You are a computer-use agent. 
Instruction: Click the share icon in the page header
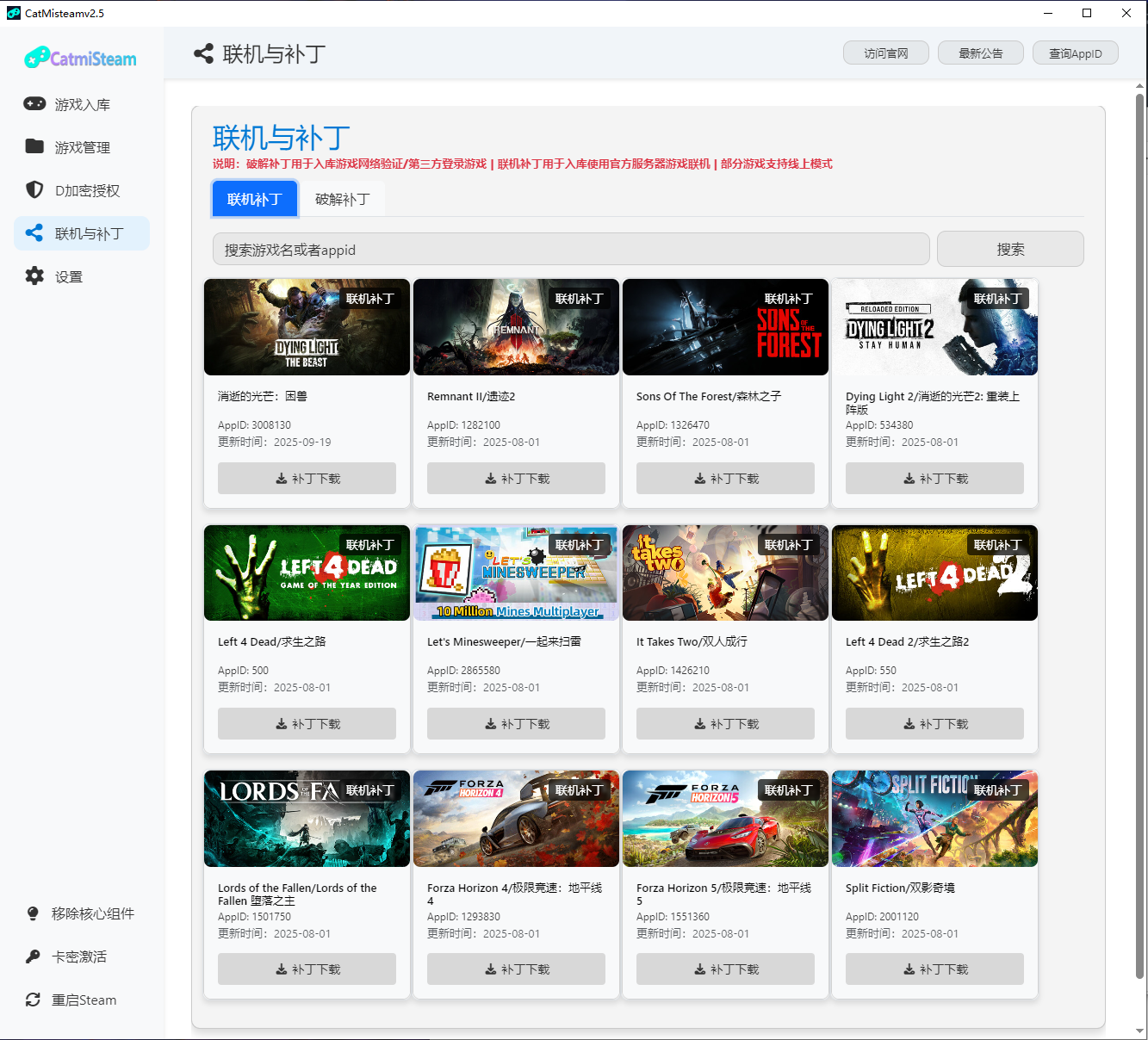203,54
